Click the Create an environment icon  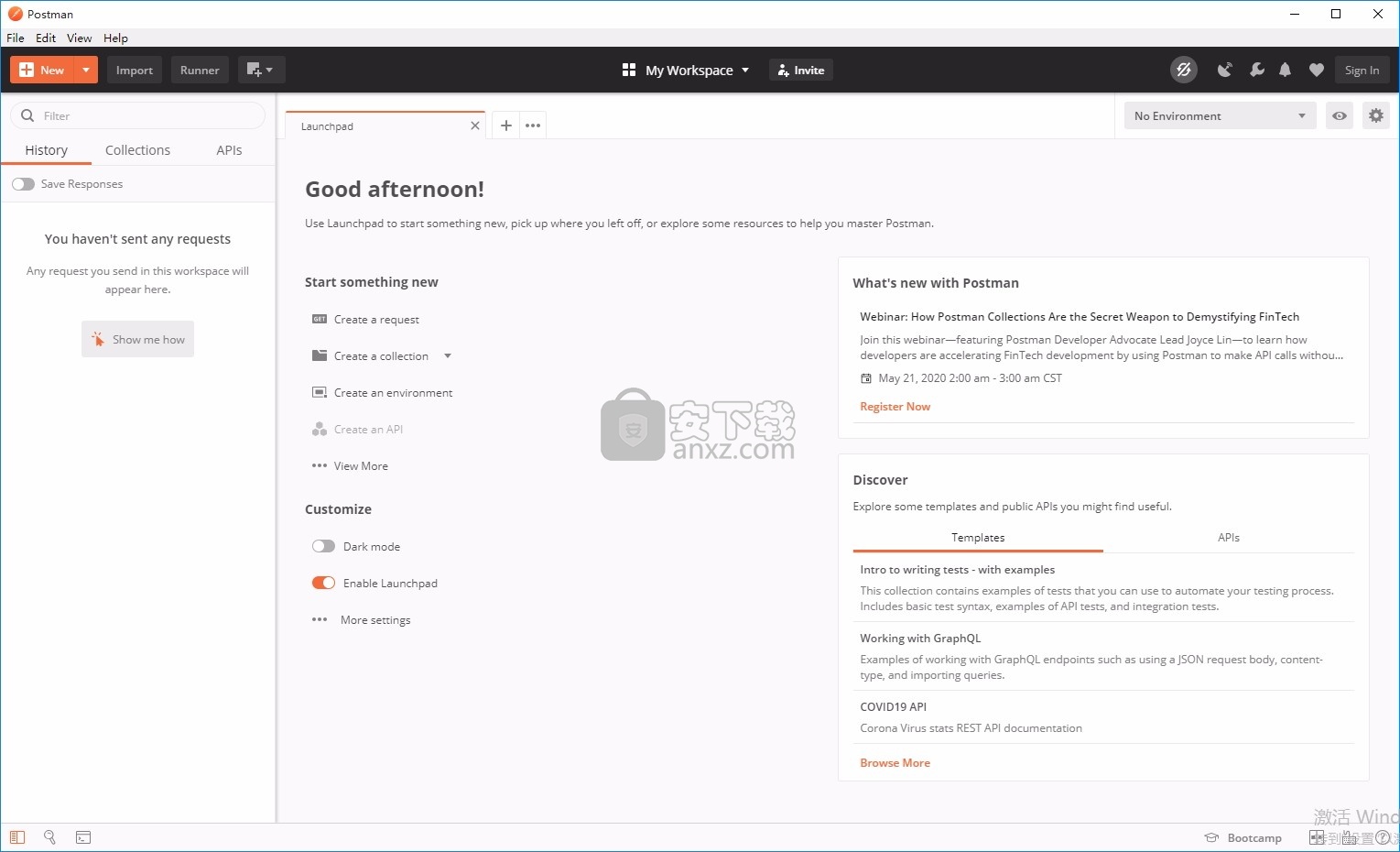[320, 392]
